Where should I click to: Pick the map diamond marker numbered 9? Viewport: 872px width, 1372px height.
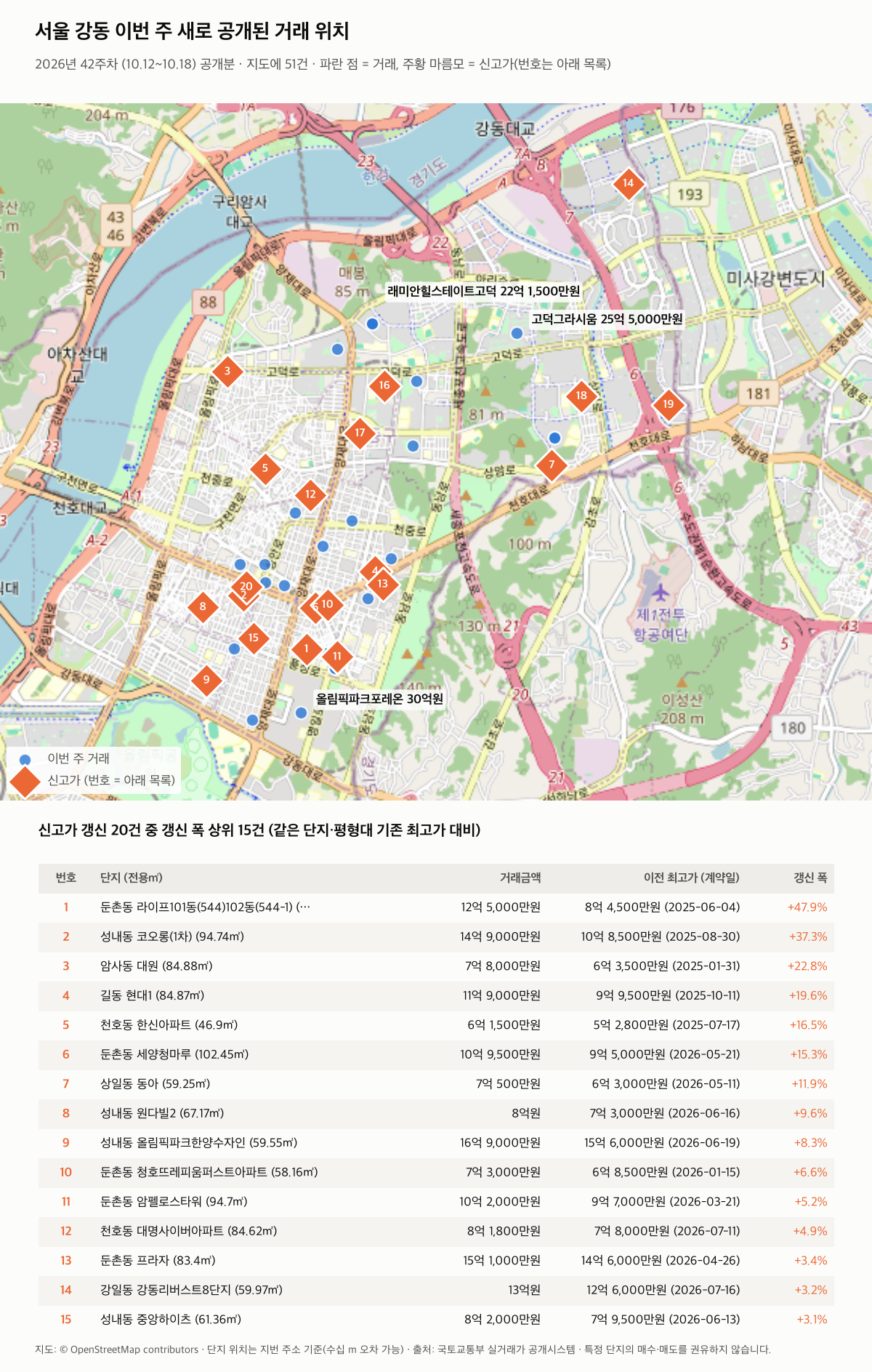[x=206, y=680]
